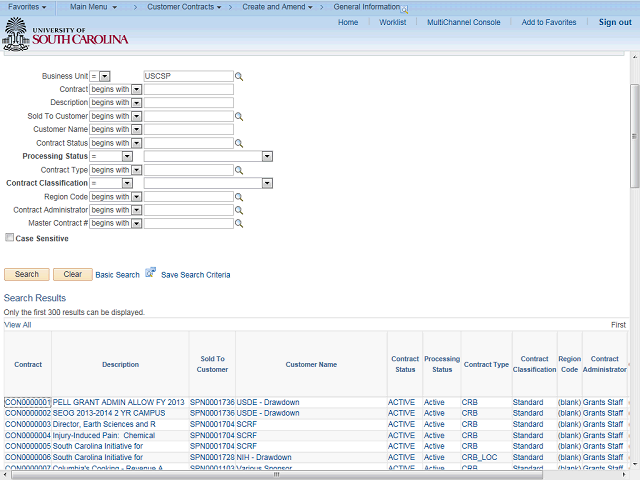The height and width of the screenshot is (480, 640).
Task: Open lookup for Sold To Customer
Action: (x=239, y=117)
